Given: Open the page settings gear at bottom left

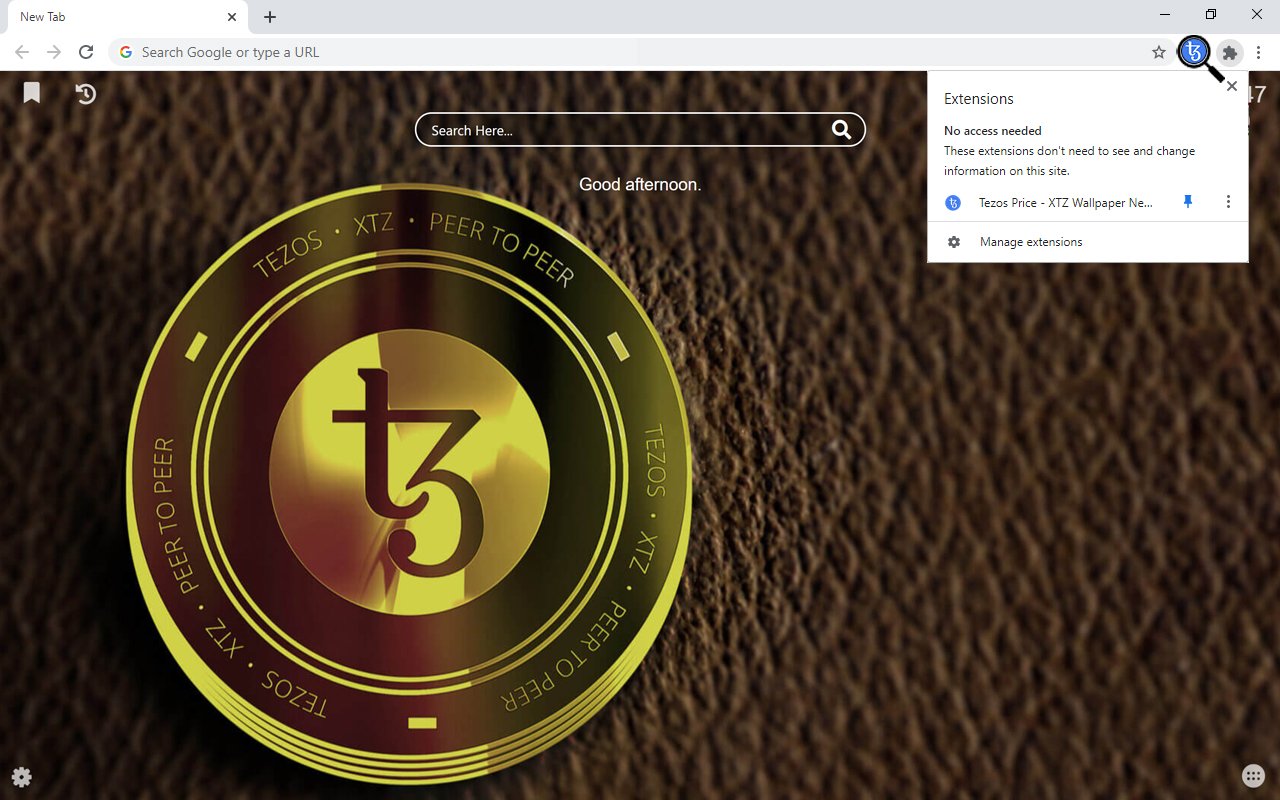Looking at the screenshot, I should [x=21, y=777].
